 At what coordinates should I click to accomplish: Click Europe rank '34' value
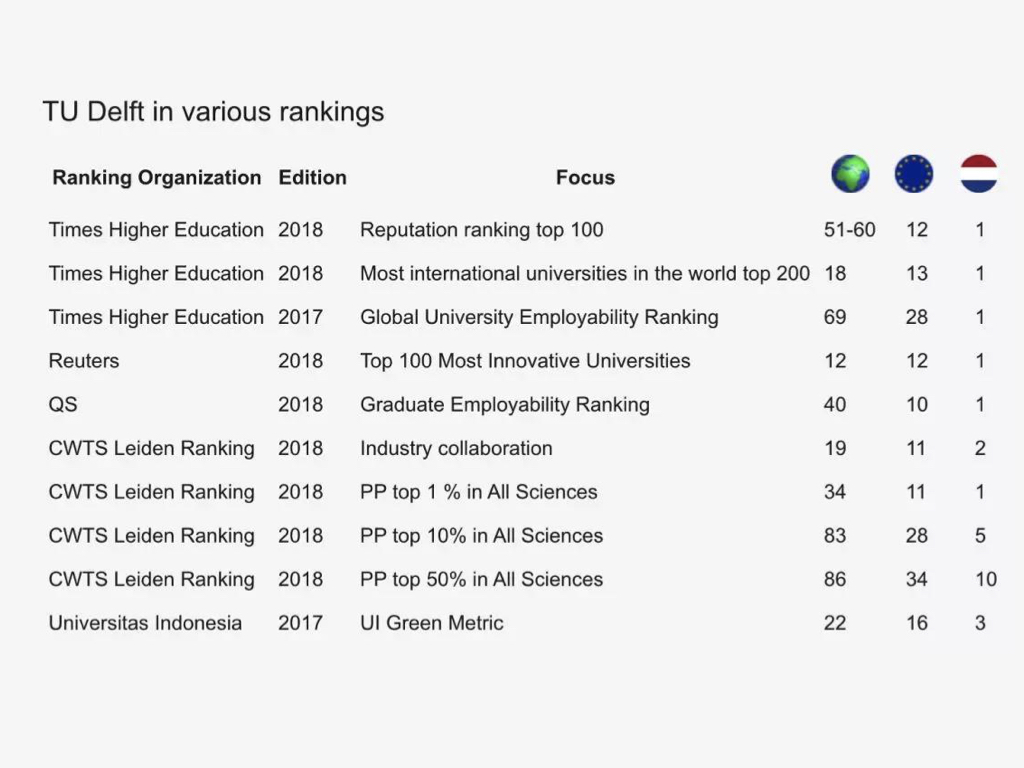[916, 580]
